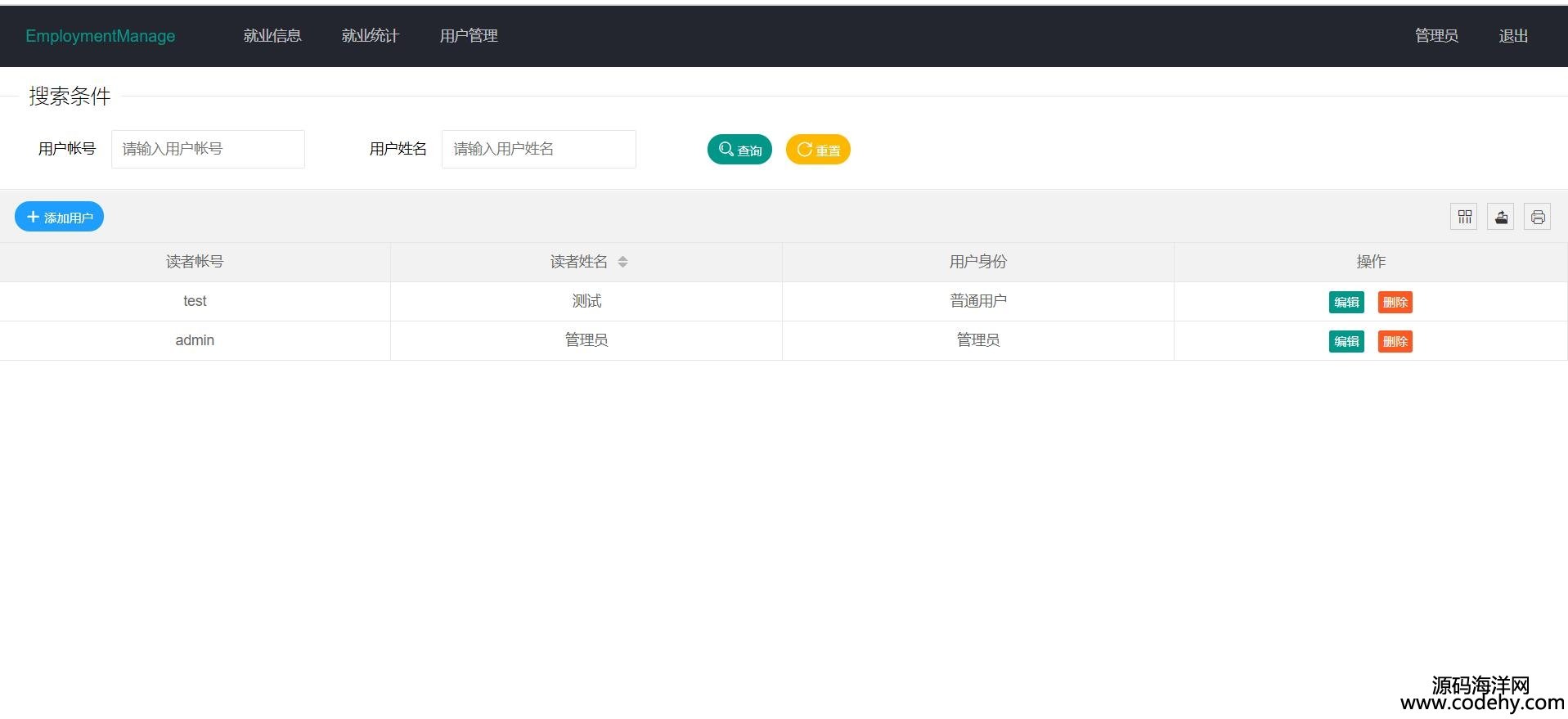Sort ascending by 读者姓名 up arrow
The width and height of the screenshot is (1568, 719).
point(622,258)
